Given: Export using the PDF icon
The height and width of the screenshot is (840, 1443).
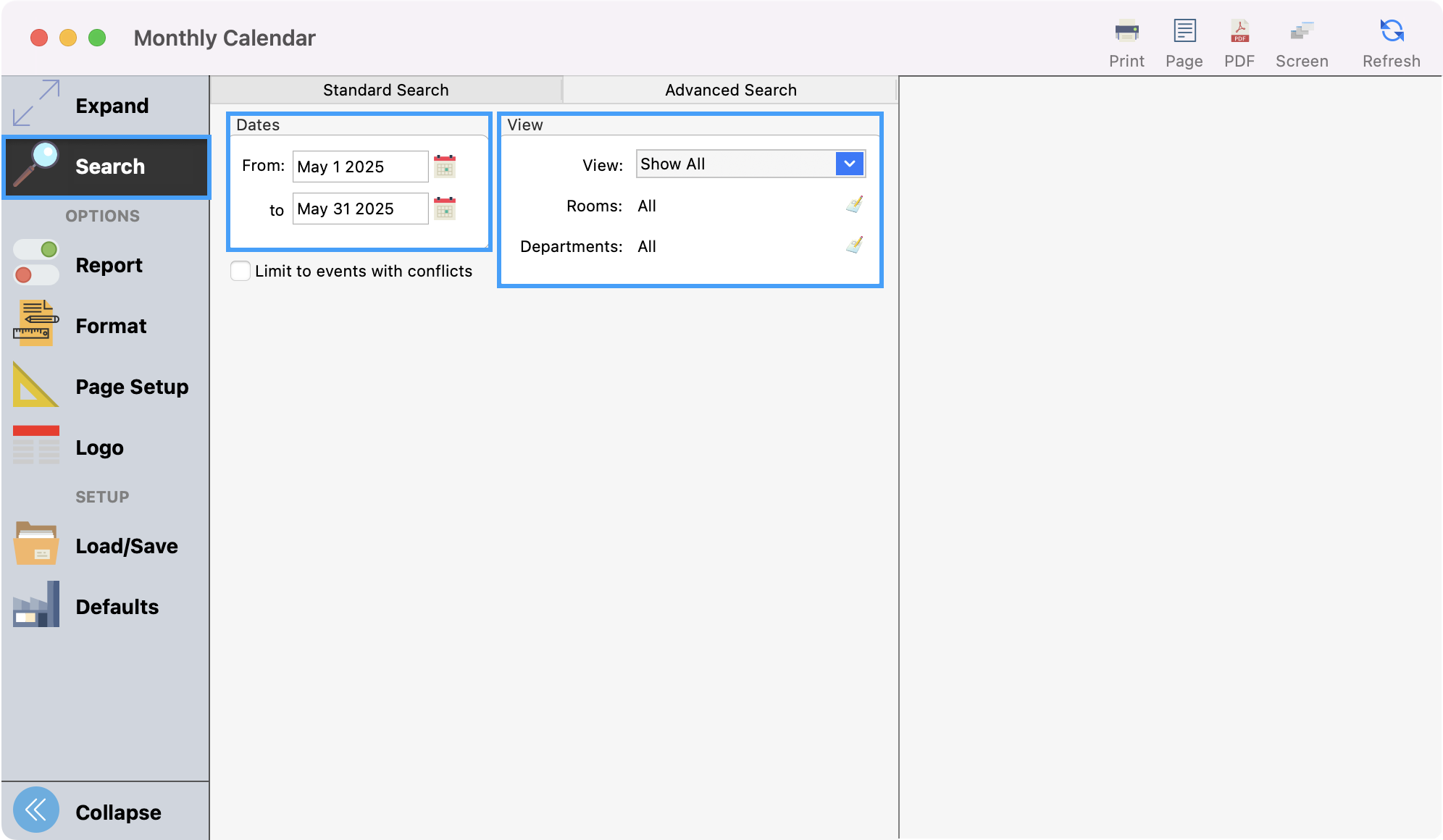Looking at the screenshot, I should click(1239, 32).
